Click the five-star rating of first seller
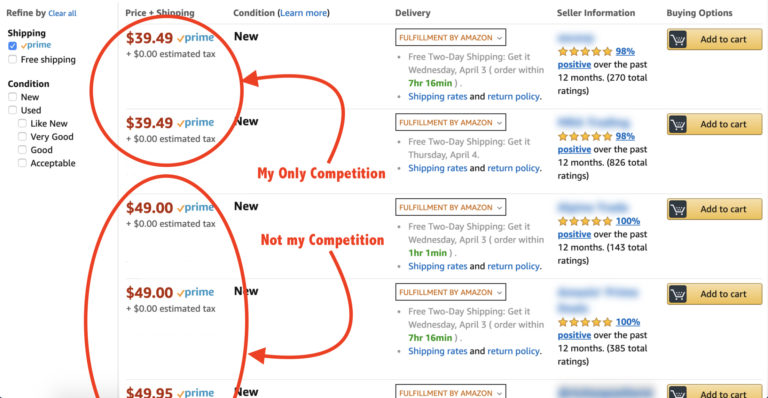The image size is (768, 398). 585,51
